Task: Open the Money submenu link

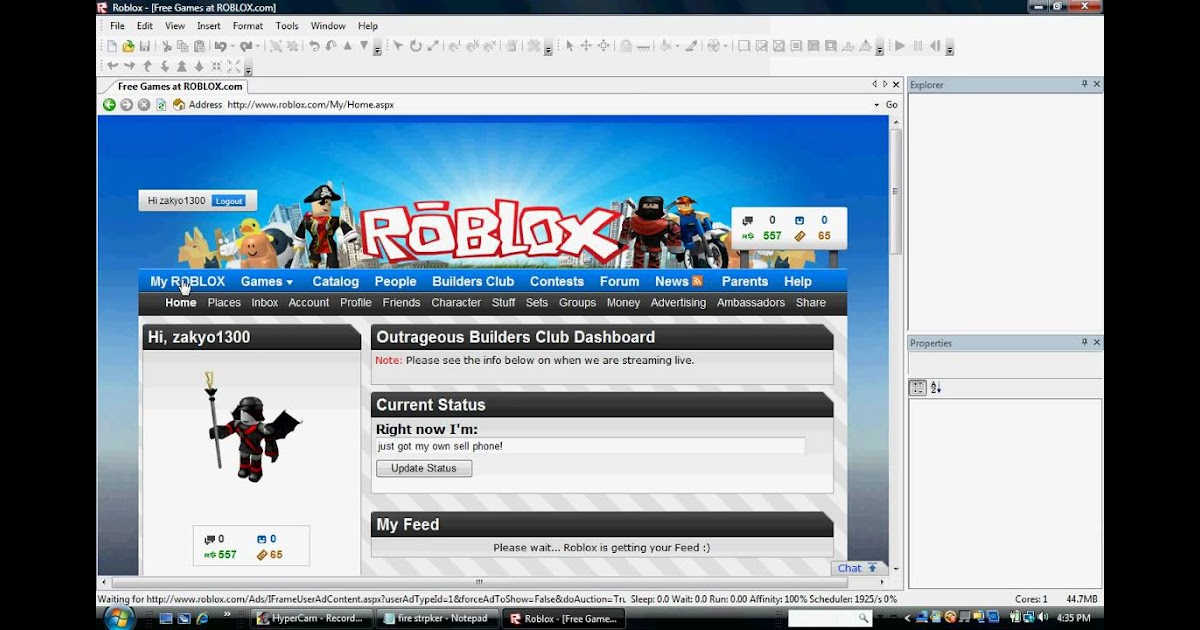Action: [623, 302]
